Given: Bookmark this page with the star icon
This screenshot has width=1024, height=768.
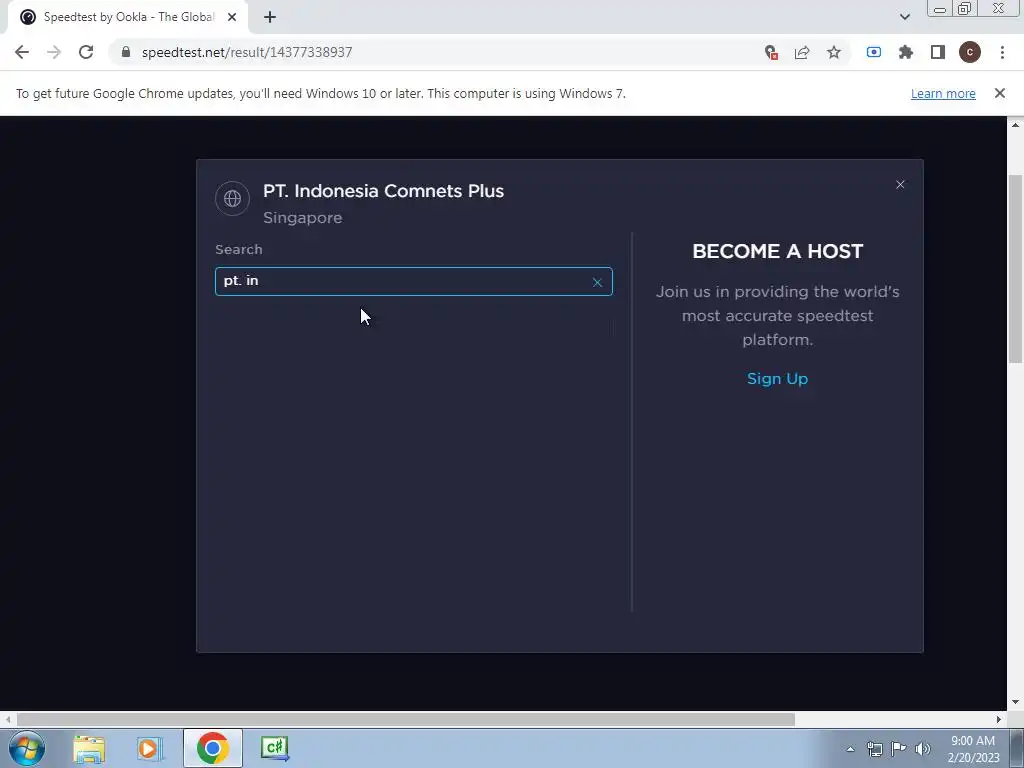Looking at the screenshot, I should [x=834, y=52].
